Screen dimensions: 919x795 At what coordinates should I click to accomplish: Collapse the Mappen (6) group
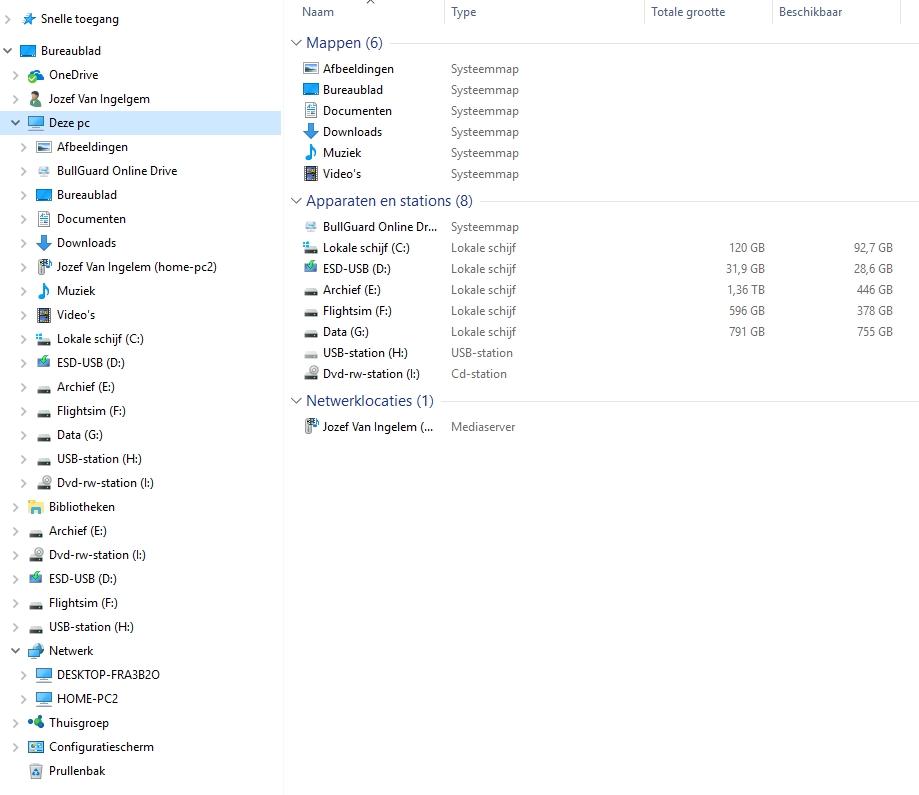tap(296, 43)
